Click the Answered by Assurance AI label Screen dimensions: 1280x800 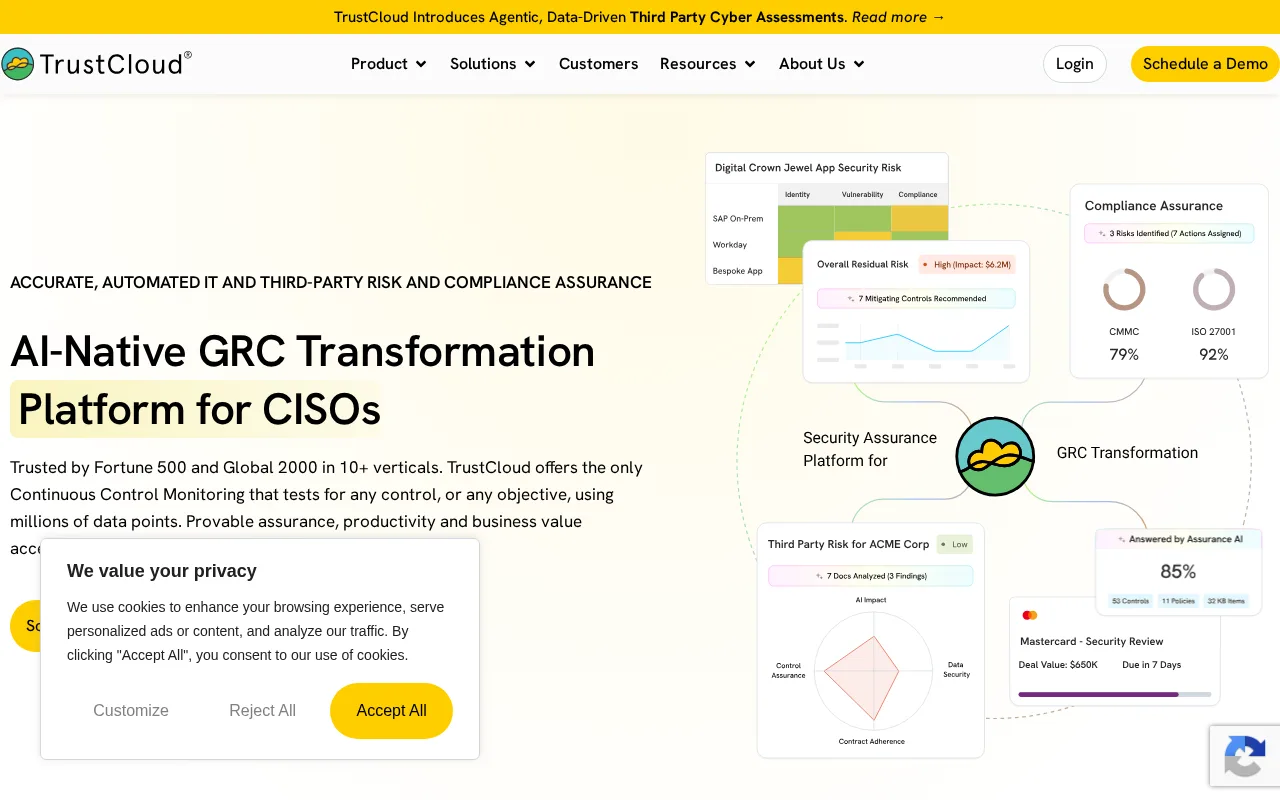[x=1179, y=539]
